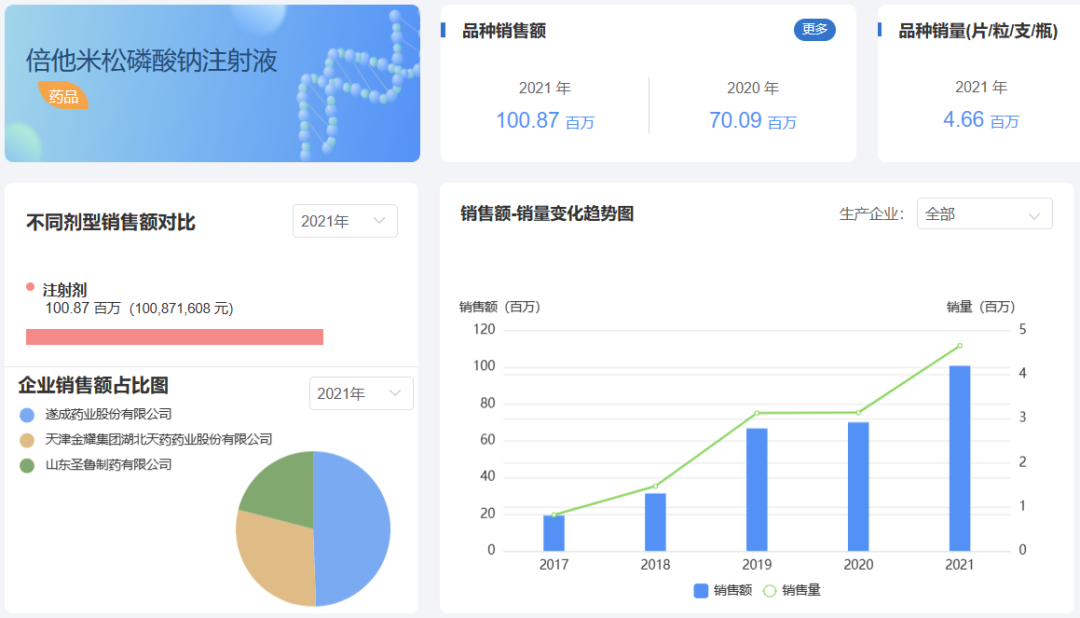Screen dimensions: 1080x618
Task: Click the 100.87 百万 2021 sales figure
Action: (545, 121)
